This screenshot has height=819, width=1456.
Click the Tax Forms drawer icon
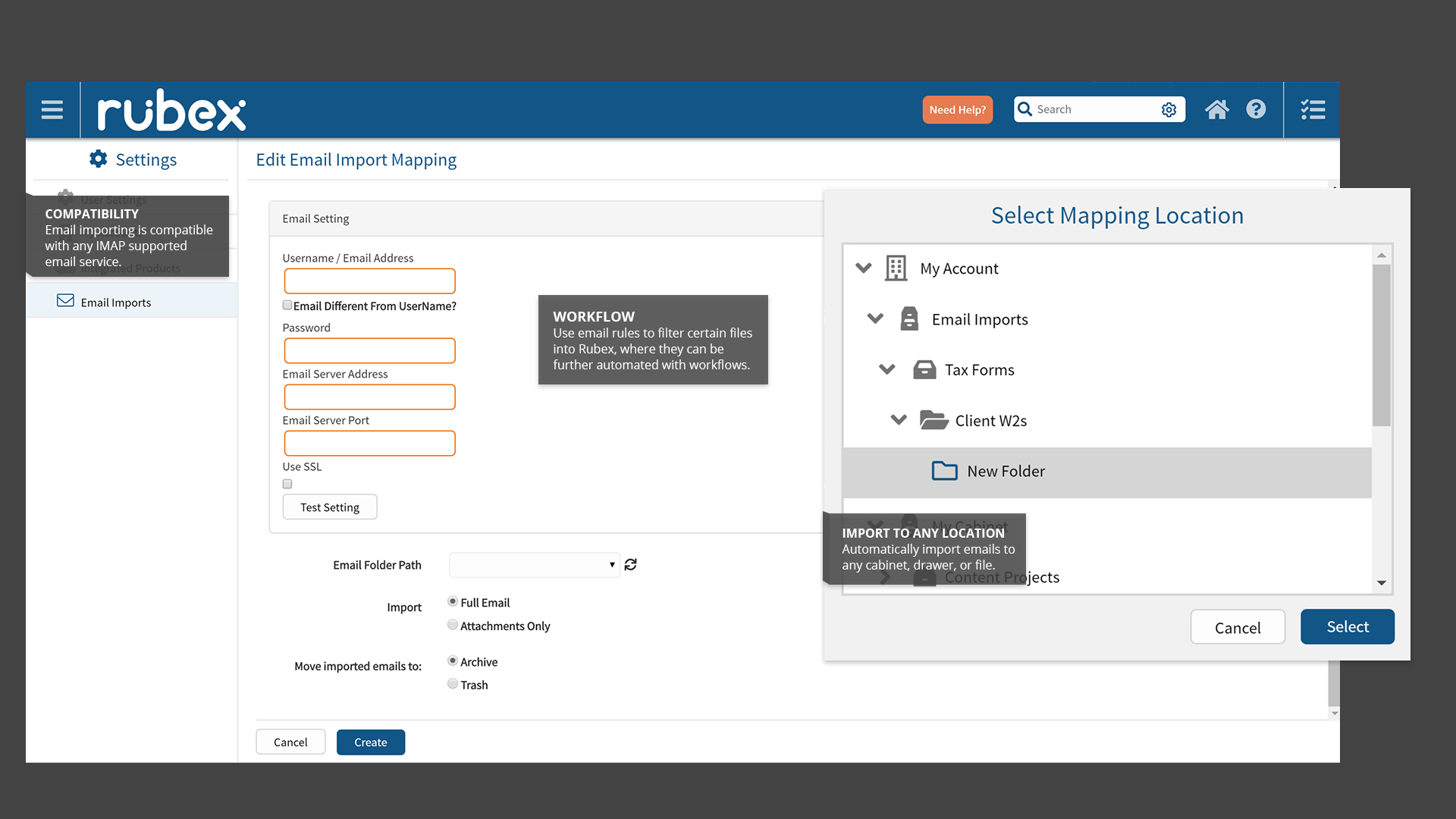924,369
